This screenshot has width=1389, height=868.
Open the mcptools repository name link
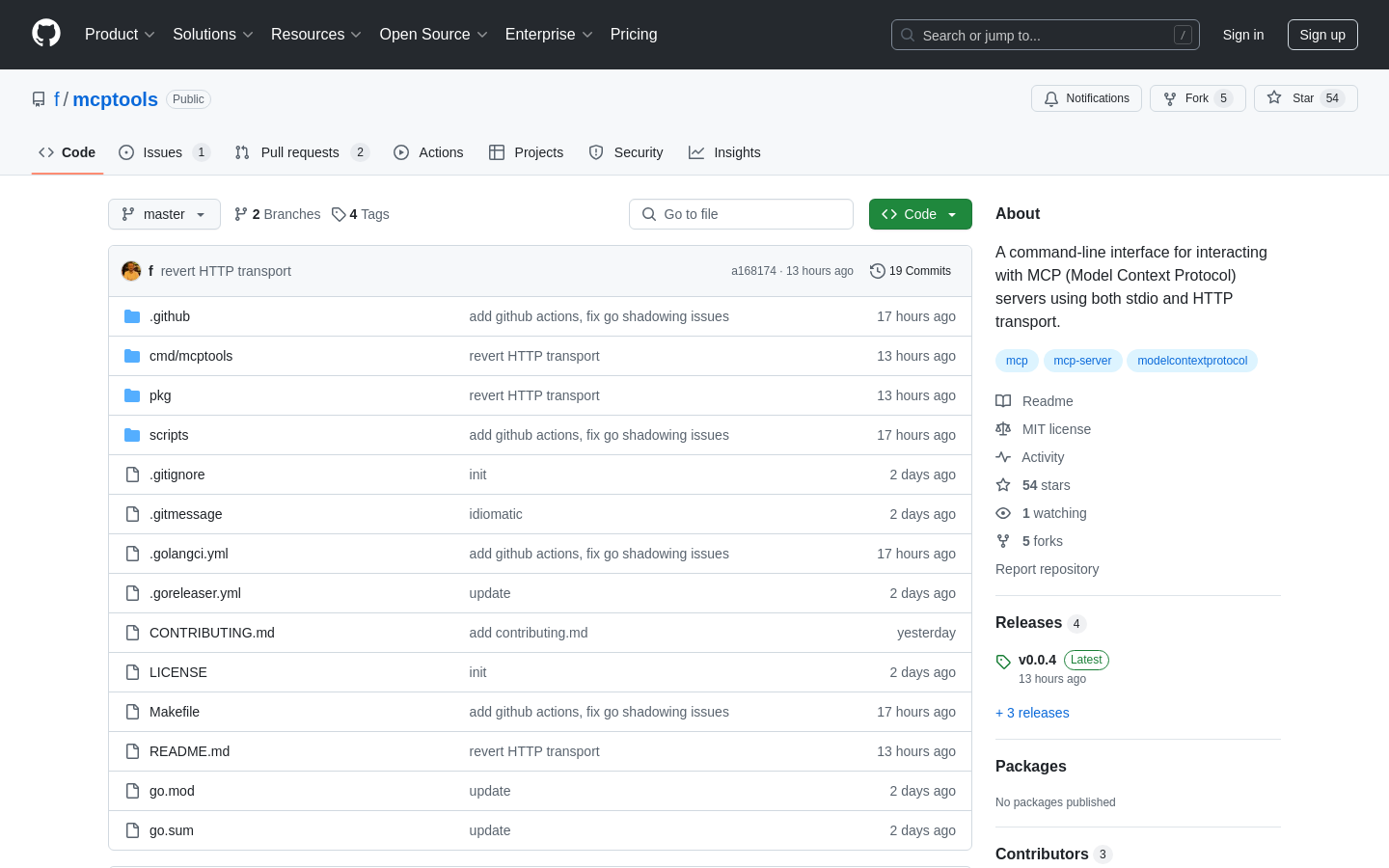pos(115,99)
